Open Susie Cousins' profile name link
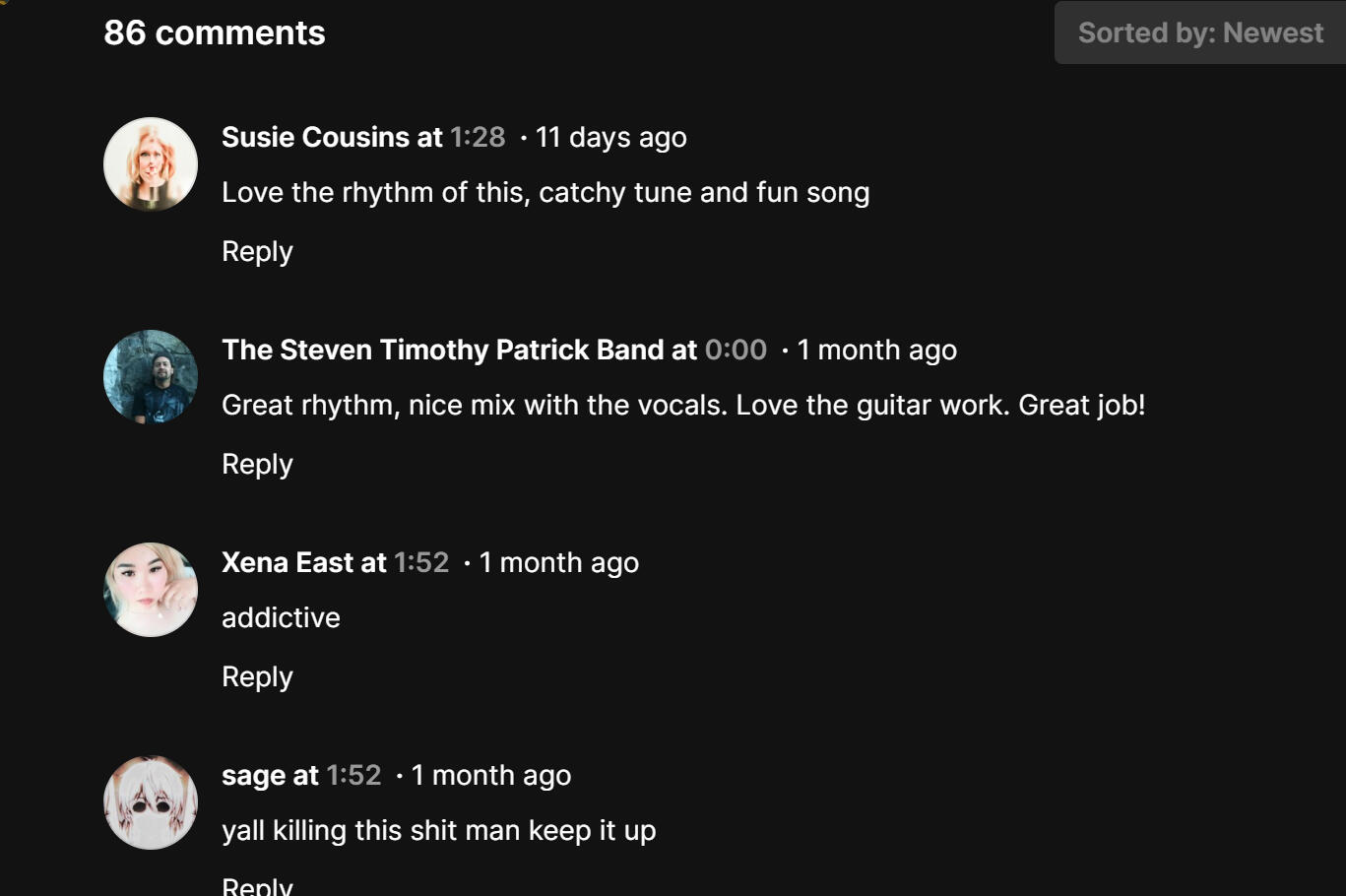 (x=315, y=137)
